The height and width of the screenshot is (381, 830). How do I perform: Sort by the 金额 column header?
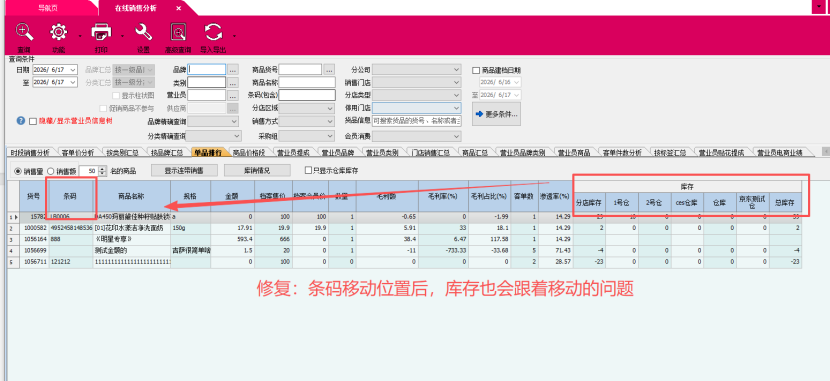232,195
